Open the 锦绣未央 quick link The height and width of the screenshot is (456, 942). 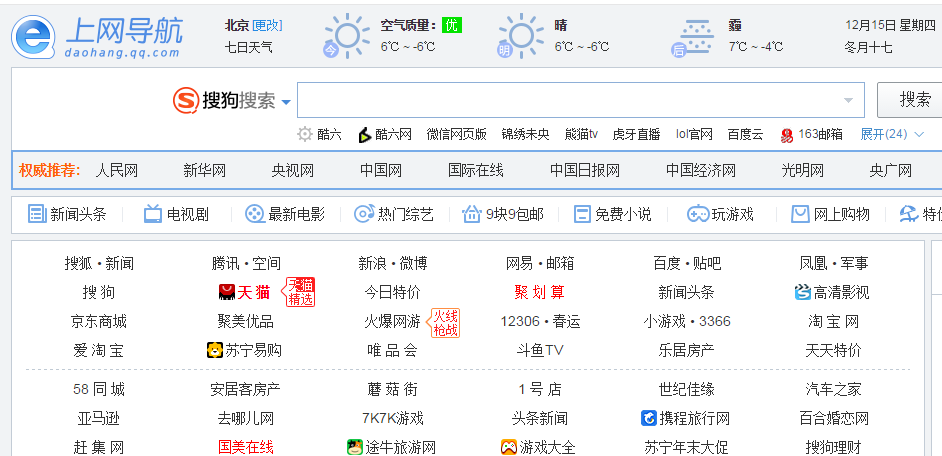[x=526, y=135]
